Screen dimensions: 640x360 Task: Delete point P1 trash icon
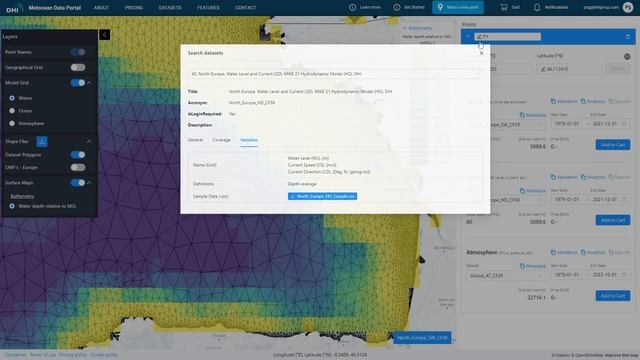[x=628, y=37]
